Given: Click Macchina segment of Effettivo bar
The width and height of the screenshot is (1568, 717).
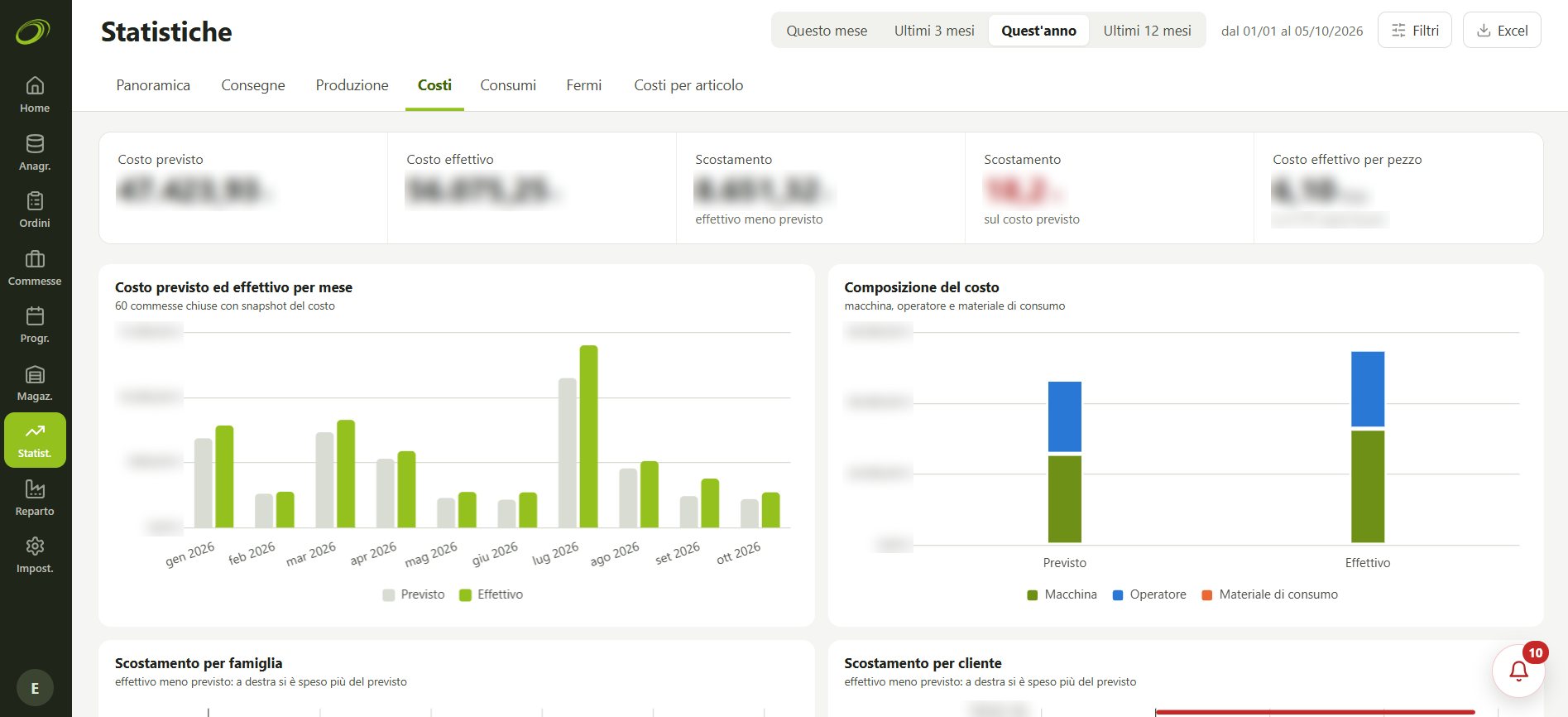Looking at the screenshot, I should point(1368,487).
